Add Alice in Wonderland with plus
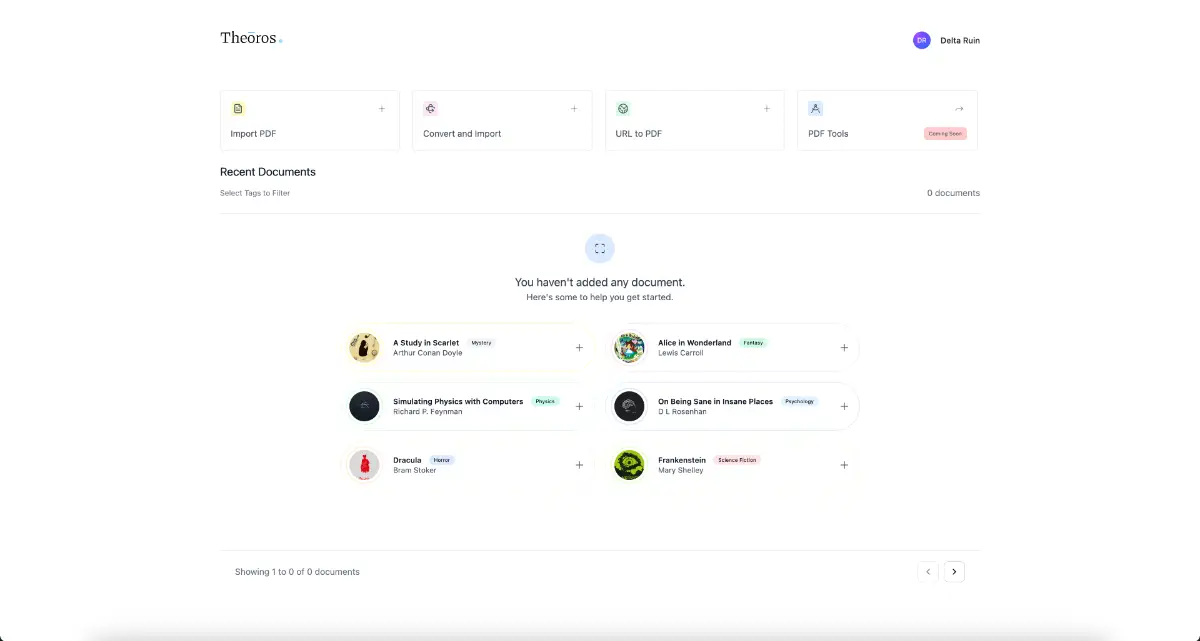1200x641 pixels. (844, 348)
